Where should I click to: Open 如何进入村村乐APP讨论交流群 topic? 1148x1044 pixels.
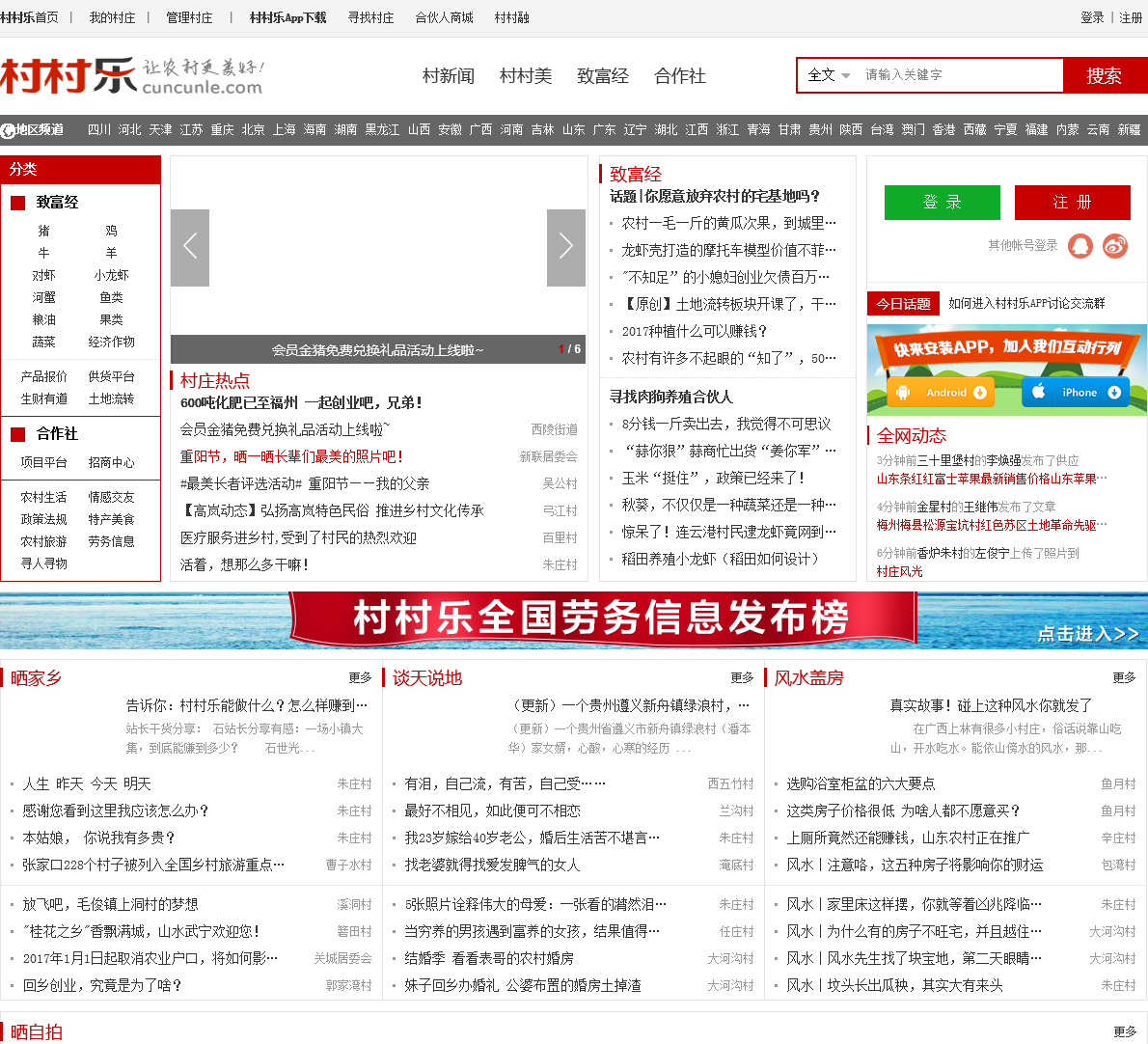pos(1026,304)
